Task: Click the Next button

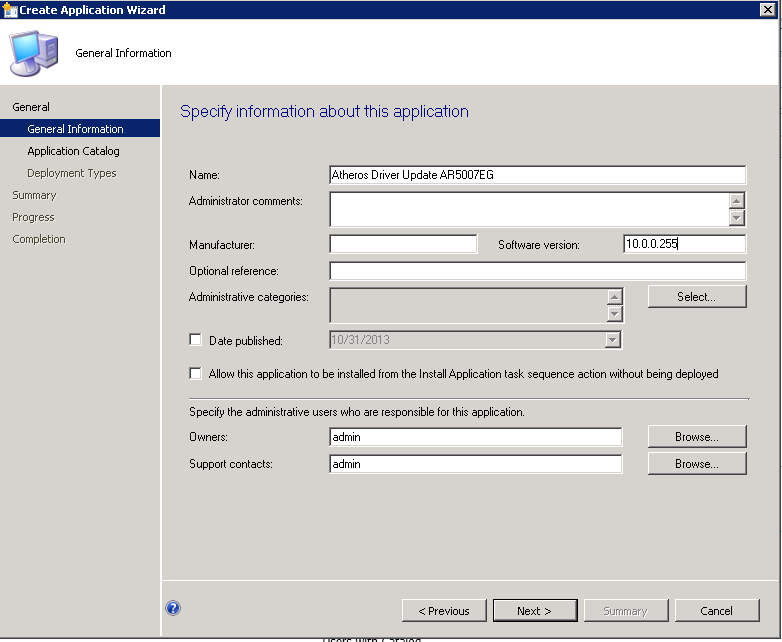Action: [534, 611]
